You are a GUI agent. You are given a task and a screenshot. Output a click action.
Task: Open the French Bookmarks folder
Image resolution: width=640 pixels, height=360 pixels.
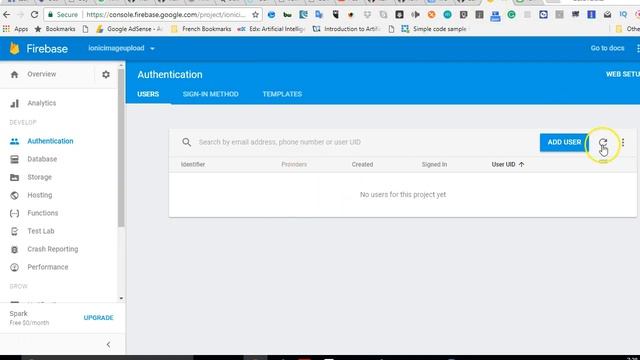(201, 29)
